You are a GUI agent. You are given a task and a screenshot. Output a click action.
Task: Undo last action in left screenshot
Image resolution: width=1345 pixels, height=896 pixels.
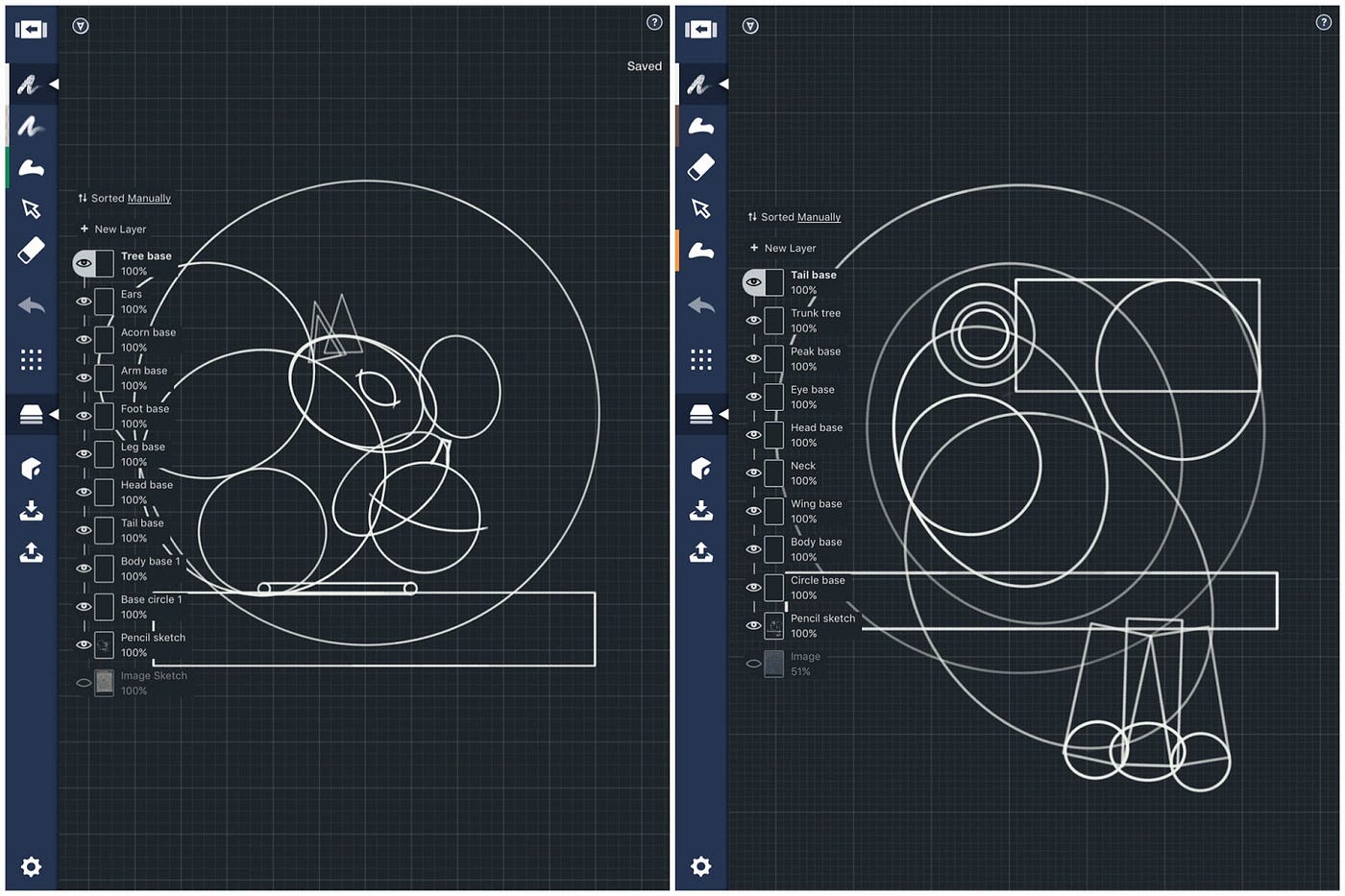tap(31, 305)
